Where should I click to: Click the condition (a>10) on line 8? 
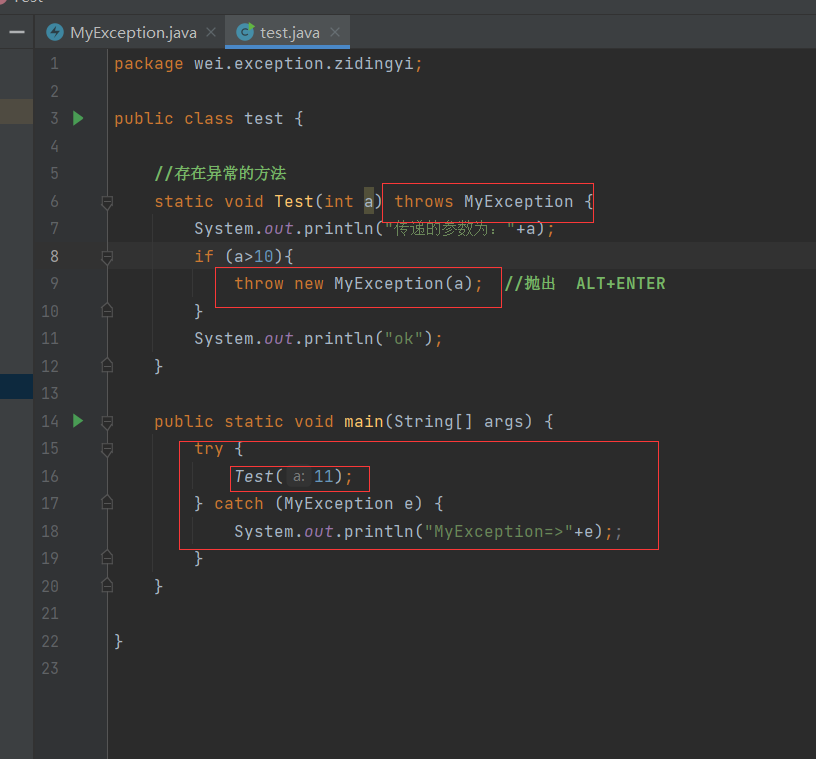pos(254,256)
